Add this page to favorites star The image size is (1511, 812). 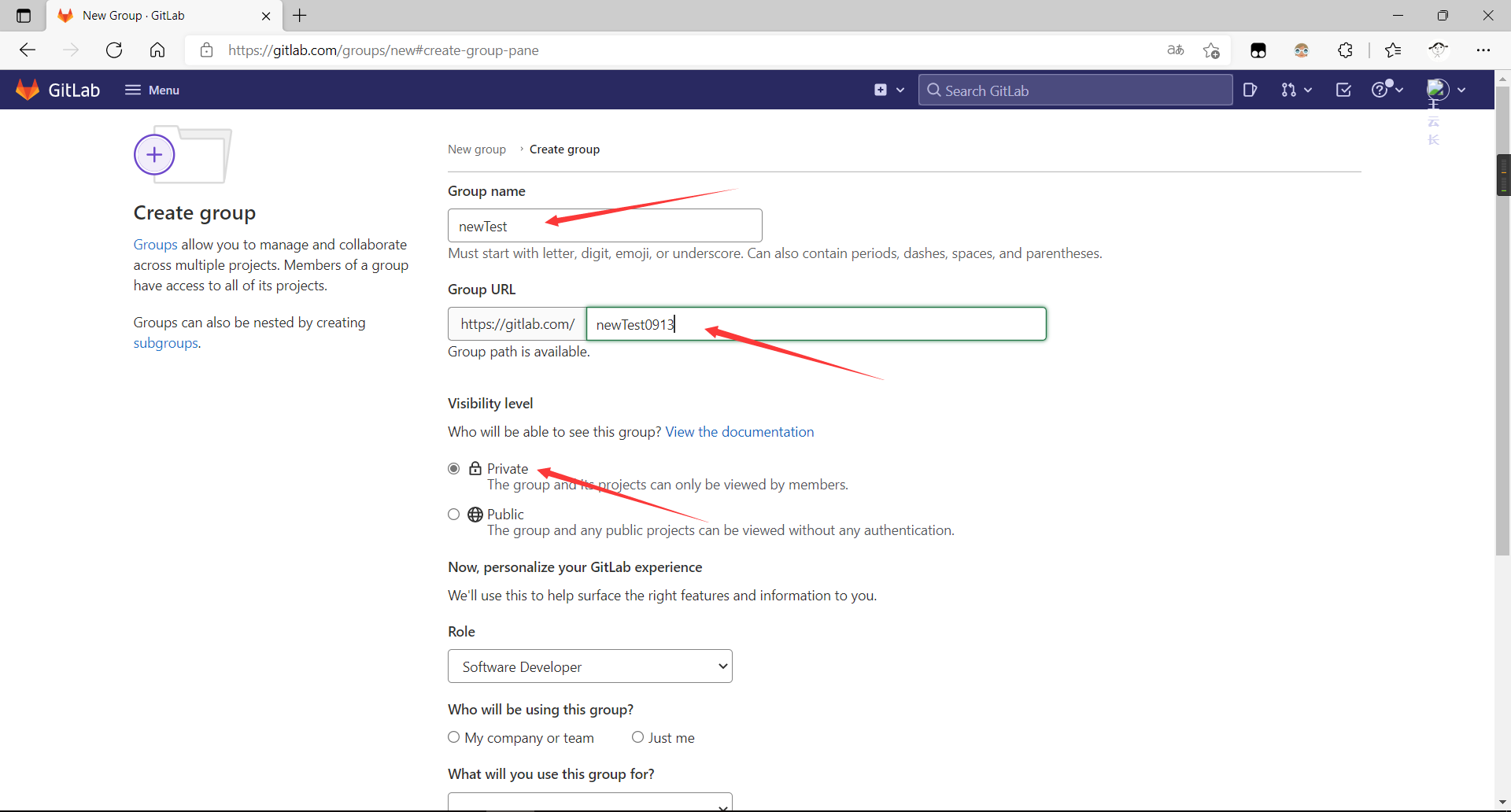click(1211, 50)
